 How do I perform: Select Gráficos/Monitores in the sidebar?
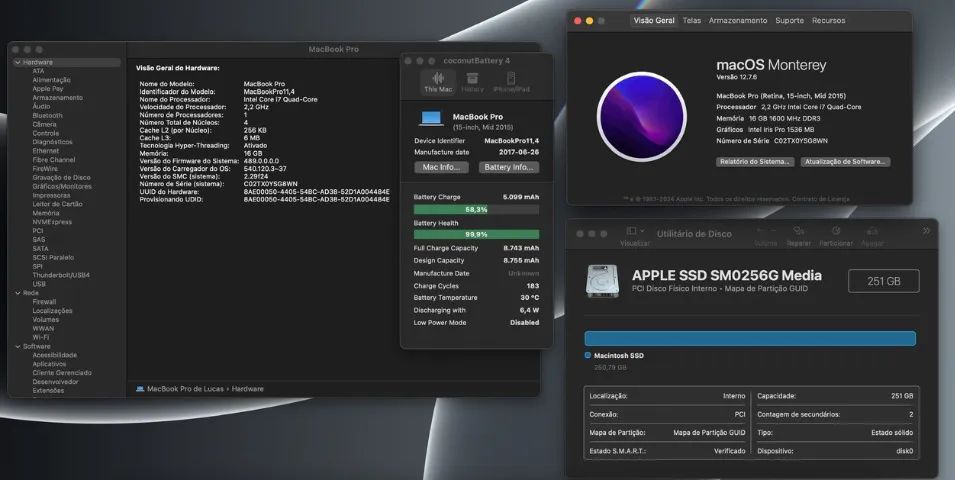coord(62,186)
